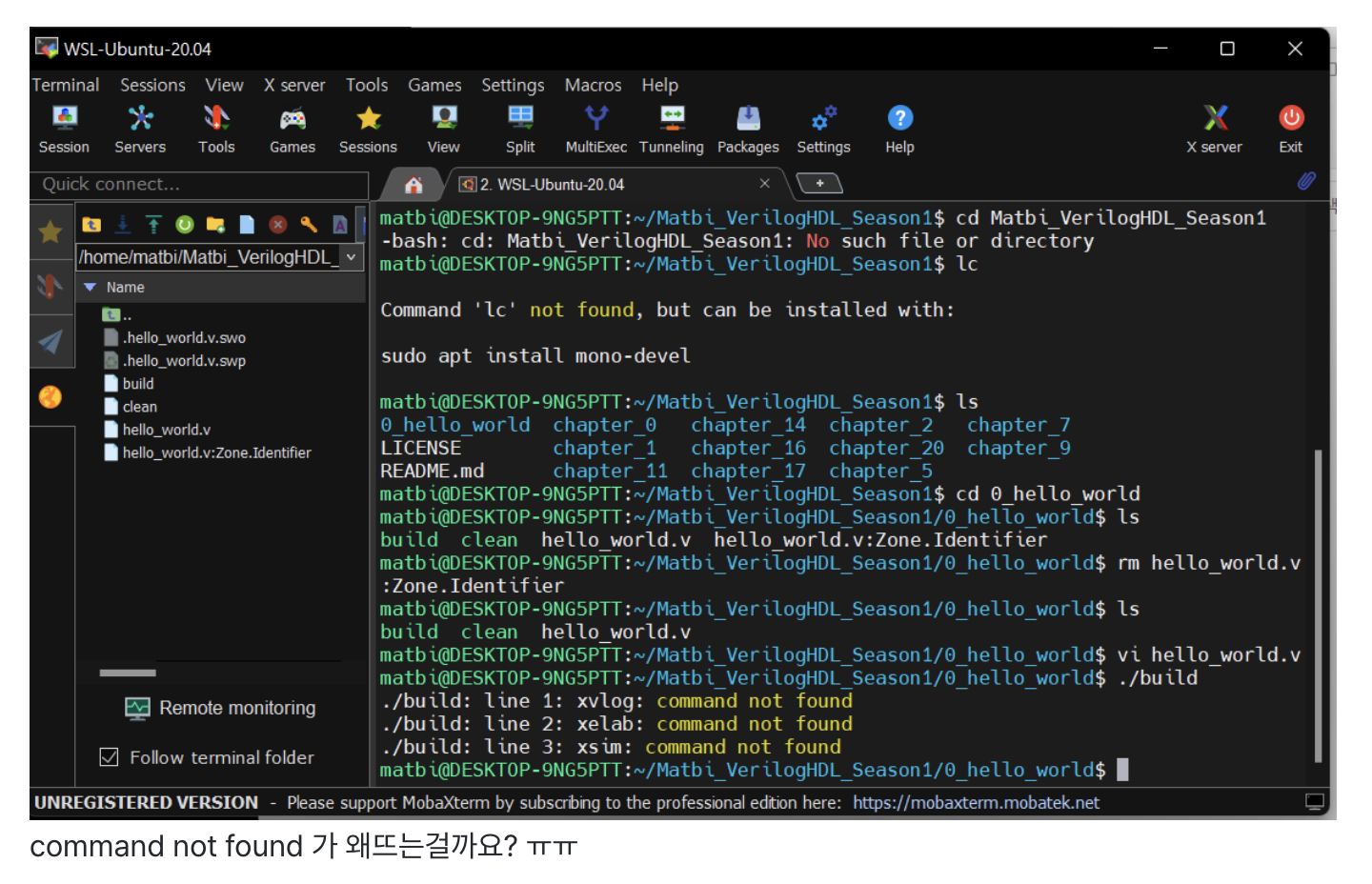Screen dimensions: 1372x884
Task: Click the purple 'A' file icon in toolbar
Action: (340, 225)
